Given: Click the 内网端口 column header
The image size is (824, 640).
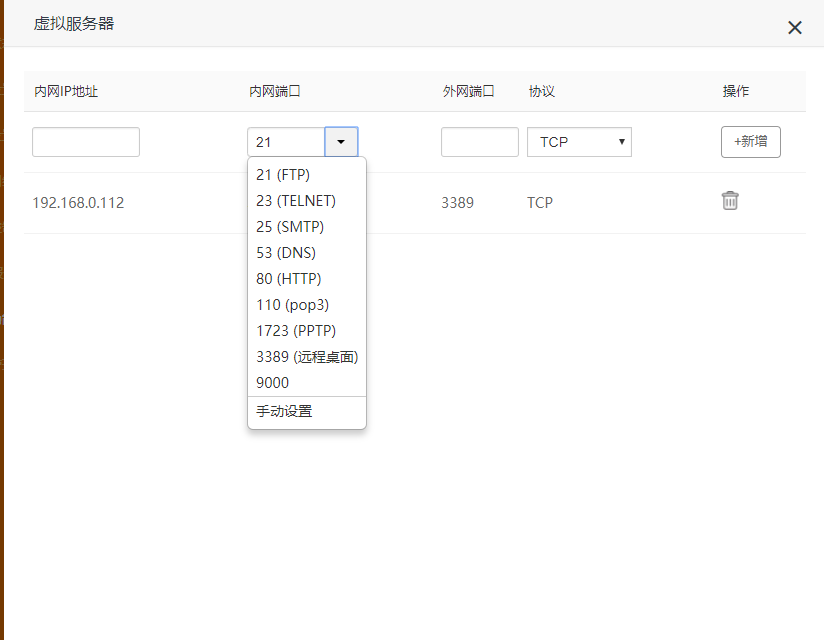Looking at the screenshot, I should tap(274, 91).
